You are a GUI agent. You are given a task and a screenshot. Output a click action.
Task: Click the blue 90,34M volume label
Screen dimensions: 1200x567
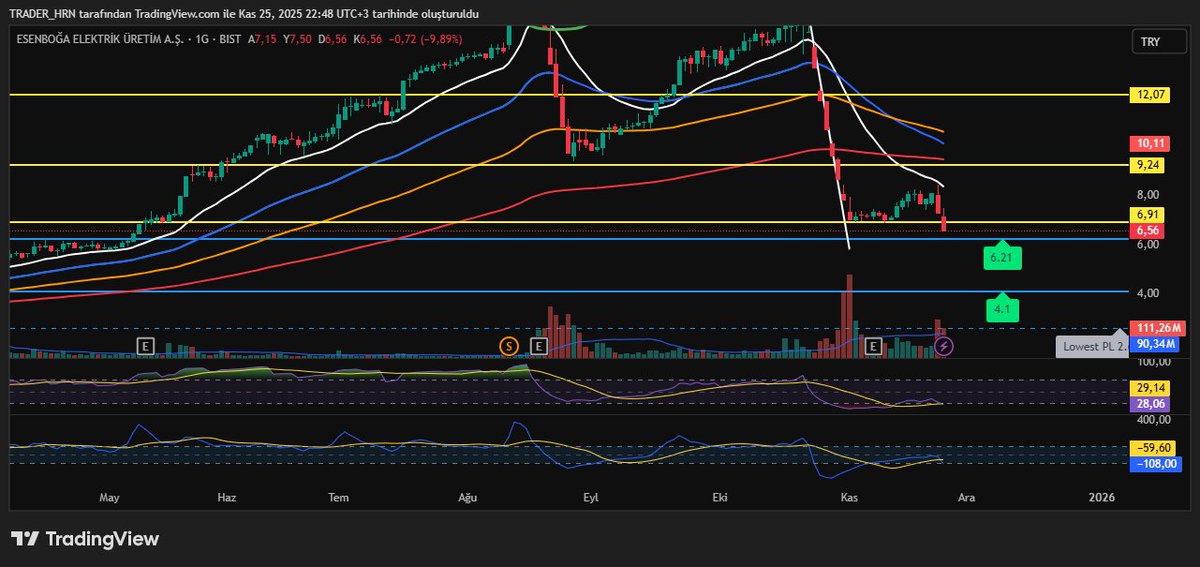coord(1153,343)
